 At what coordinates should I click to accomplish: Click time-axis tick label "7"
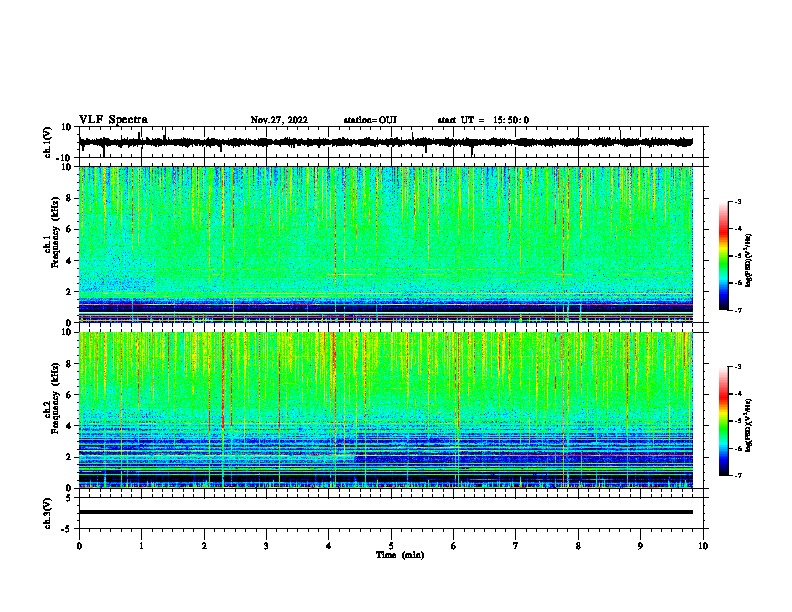(516, 546)
